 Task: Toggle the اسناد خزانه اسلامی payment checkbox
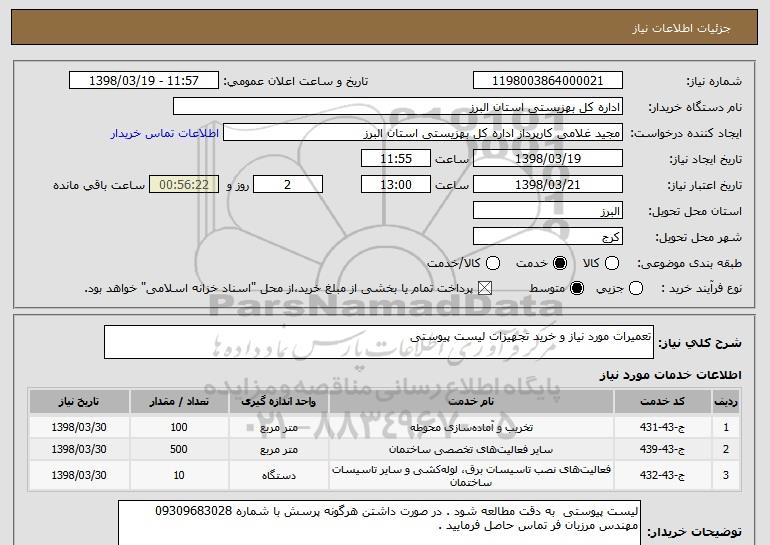485,288
